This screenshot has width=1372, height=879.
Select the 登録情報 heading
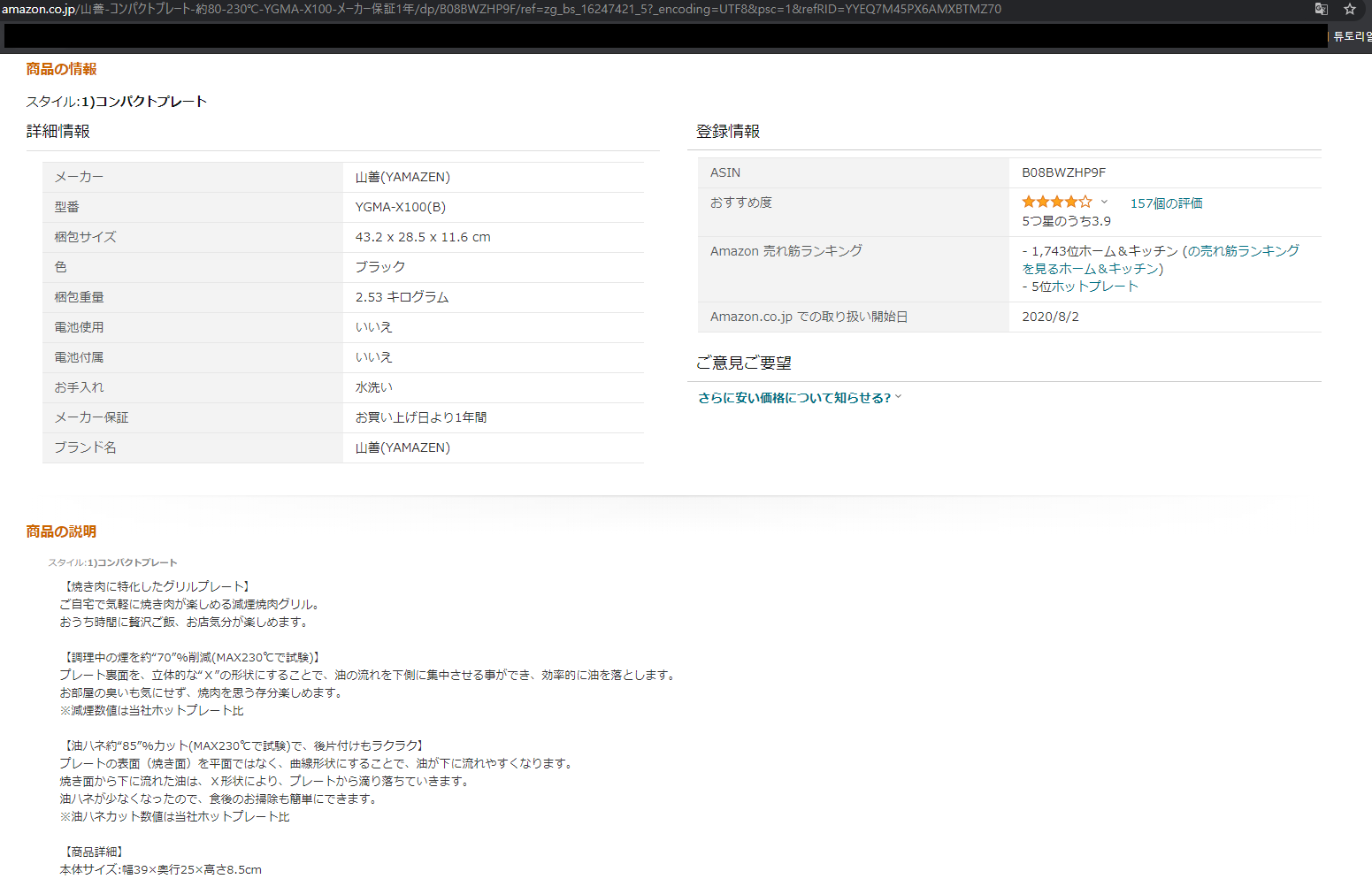click(728, 131)
